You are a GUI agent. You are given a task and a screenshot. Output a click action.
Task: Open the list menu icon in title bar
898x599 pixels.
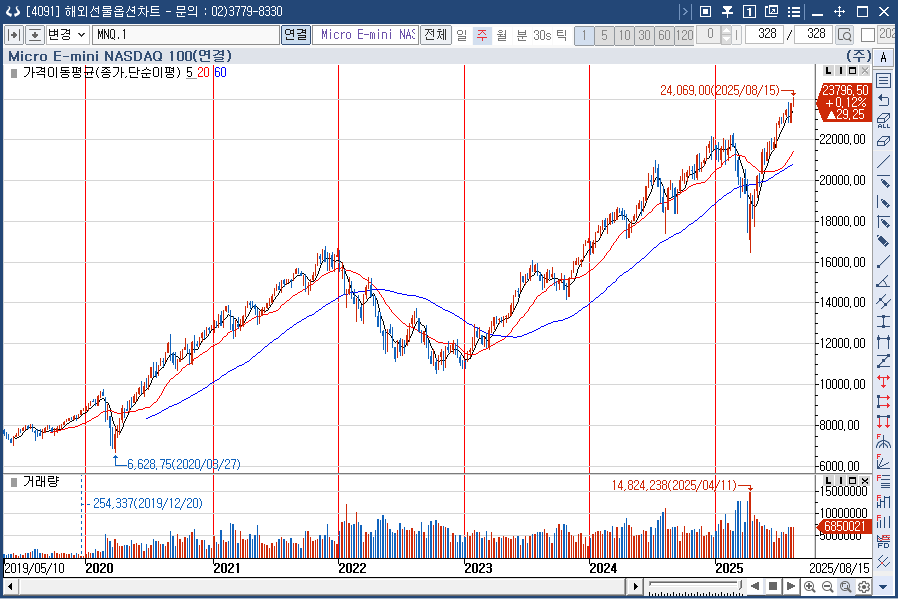pyautogui.click(x=794, y=11)
